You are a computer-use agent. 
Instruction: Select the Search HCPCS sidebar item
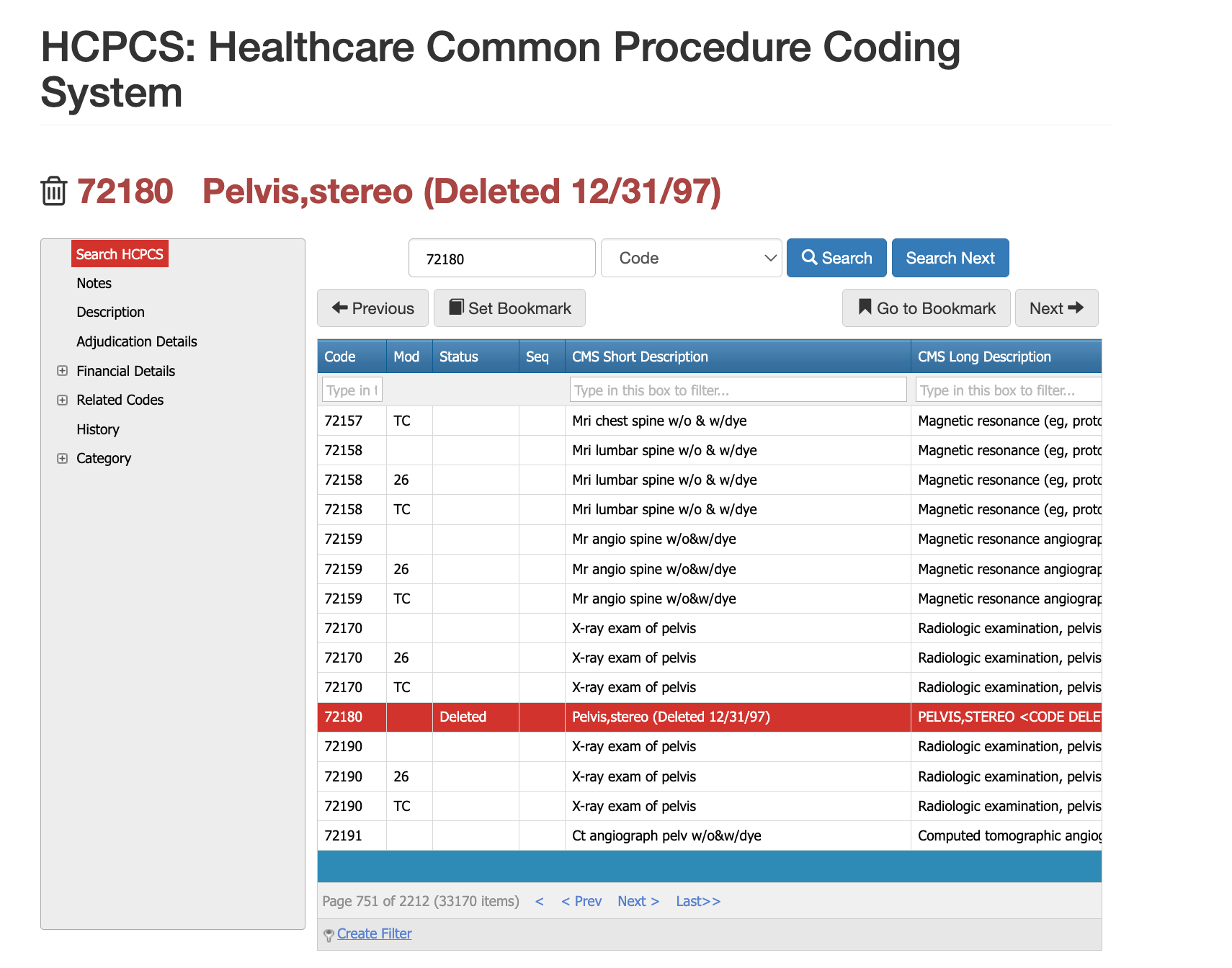pos(120,254)
